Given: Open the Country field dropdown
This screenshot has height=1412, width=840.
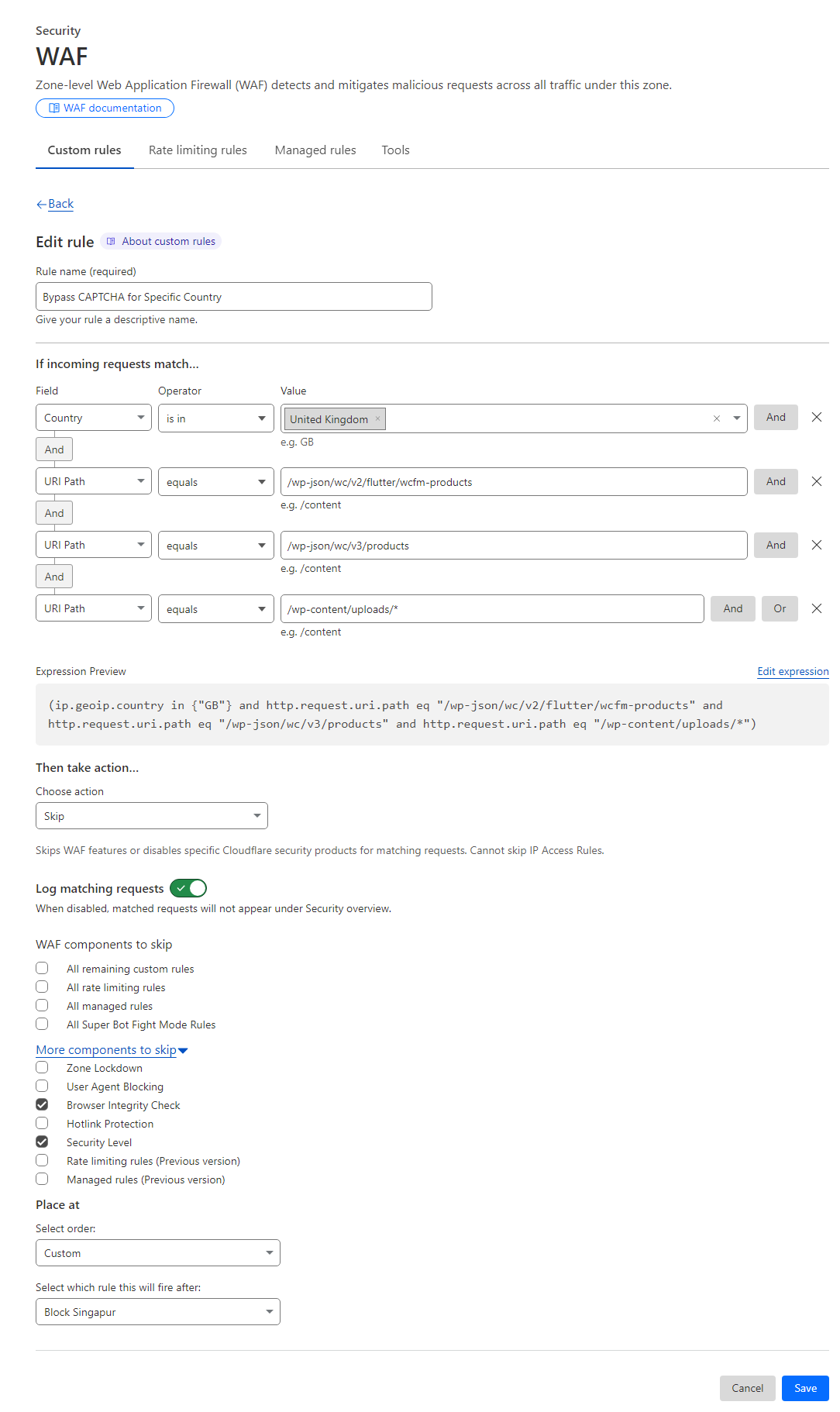Looking at the screenshot, I should coord(94,418).
